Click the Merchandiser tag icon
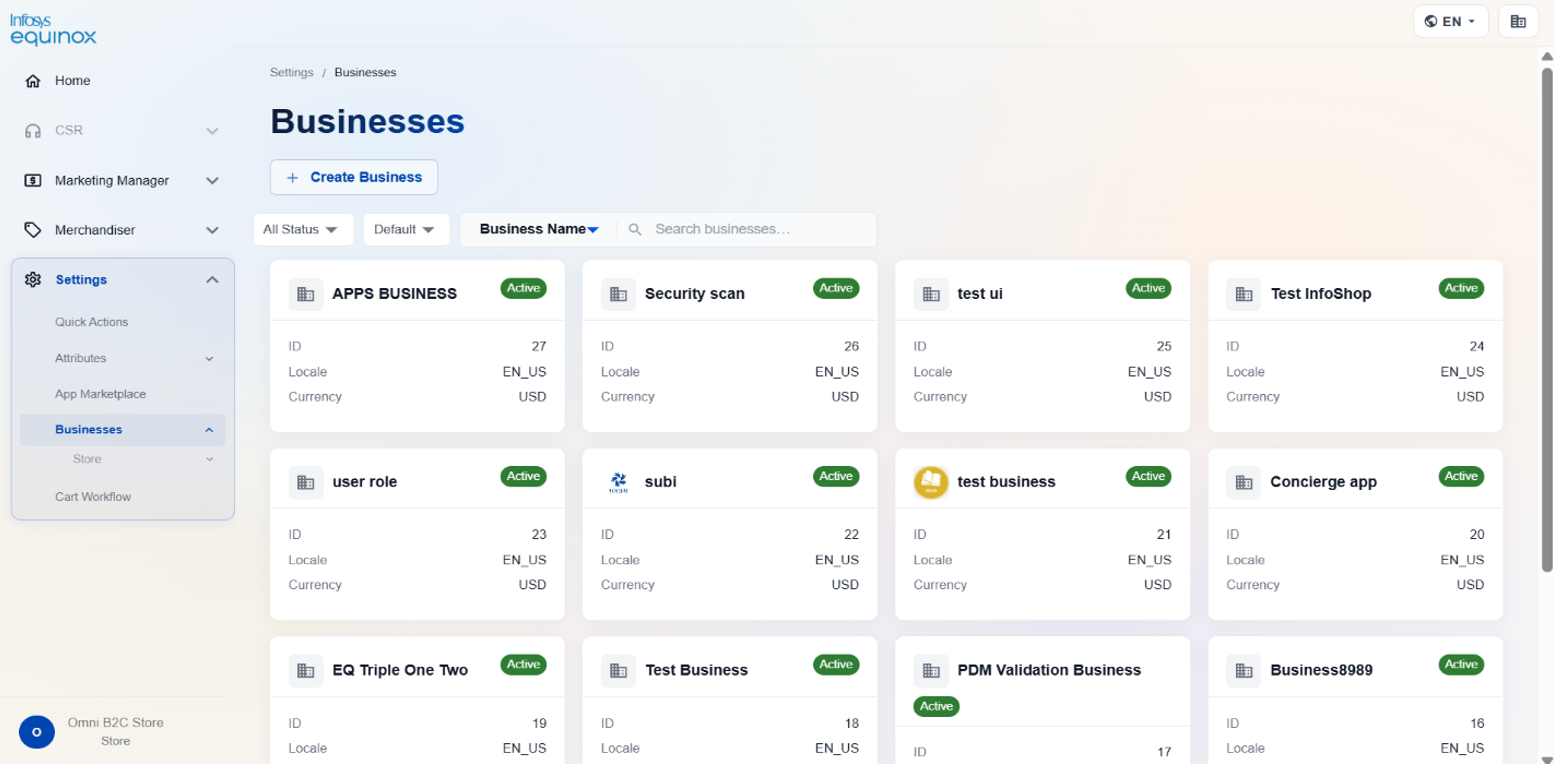Image resolution: width=1554 pixels, height=764 pixels. (x=33, y=230)
